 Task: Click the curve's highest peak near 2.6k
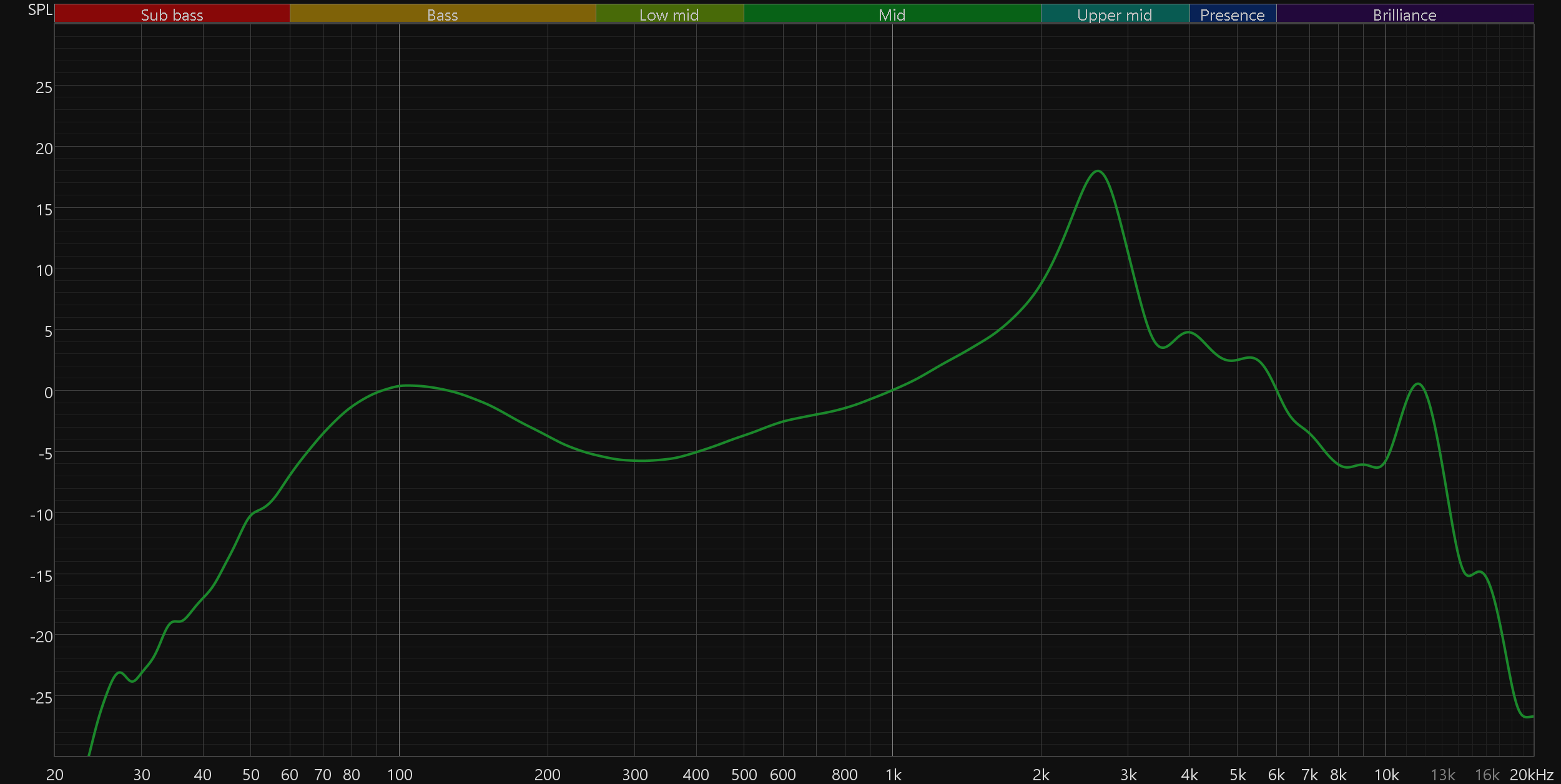coord(1098,171)
